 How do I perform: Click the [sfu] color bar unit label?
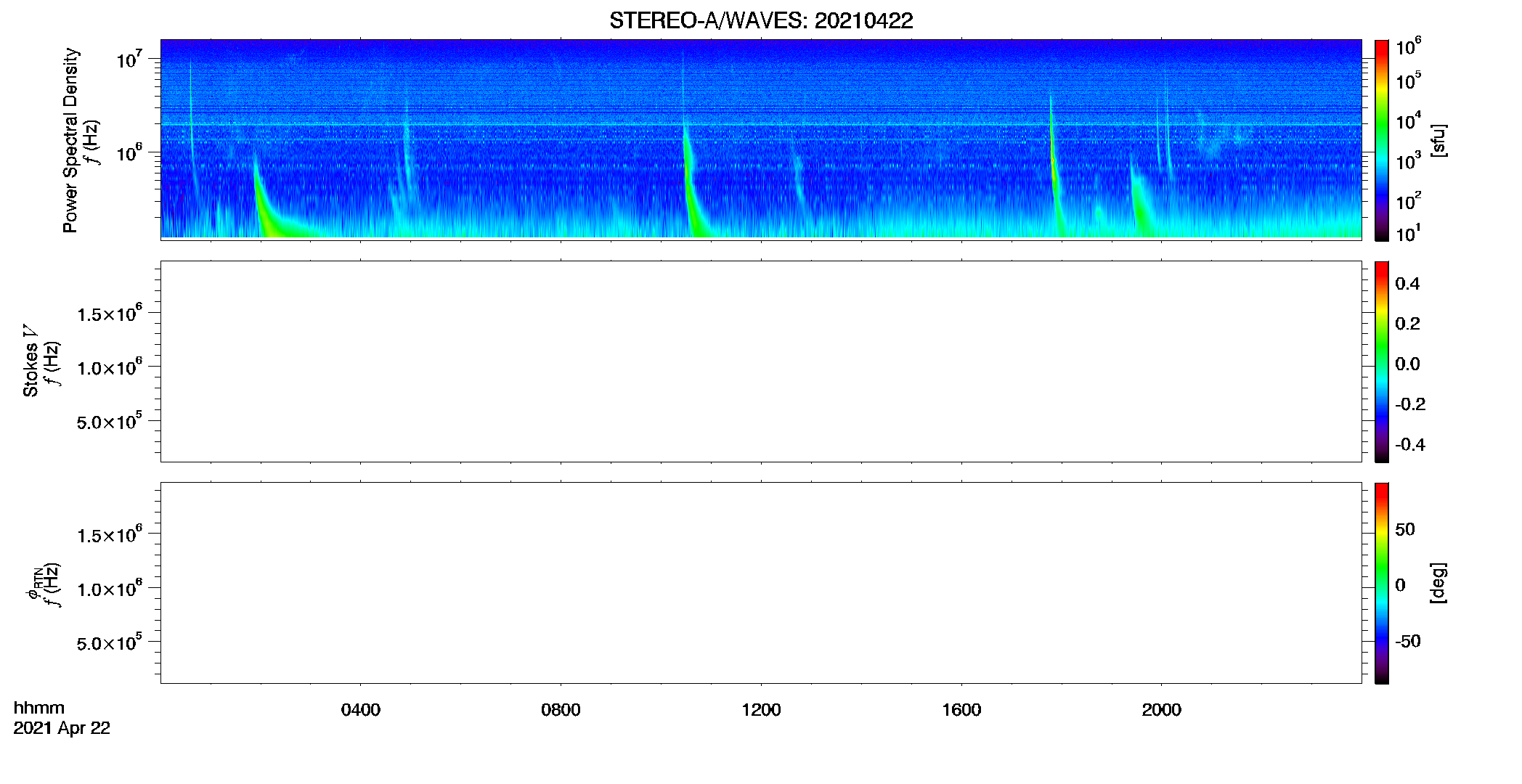click(1438, 140)
